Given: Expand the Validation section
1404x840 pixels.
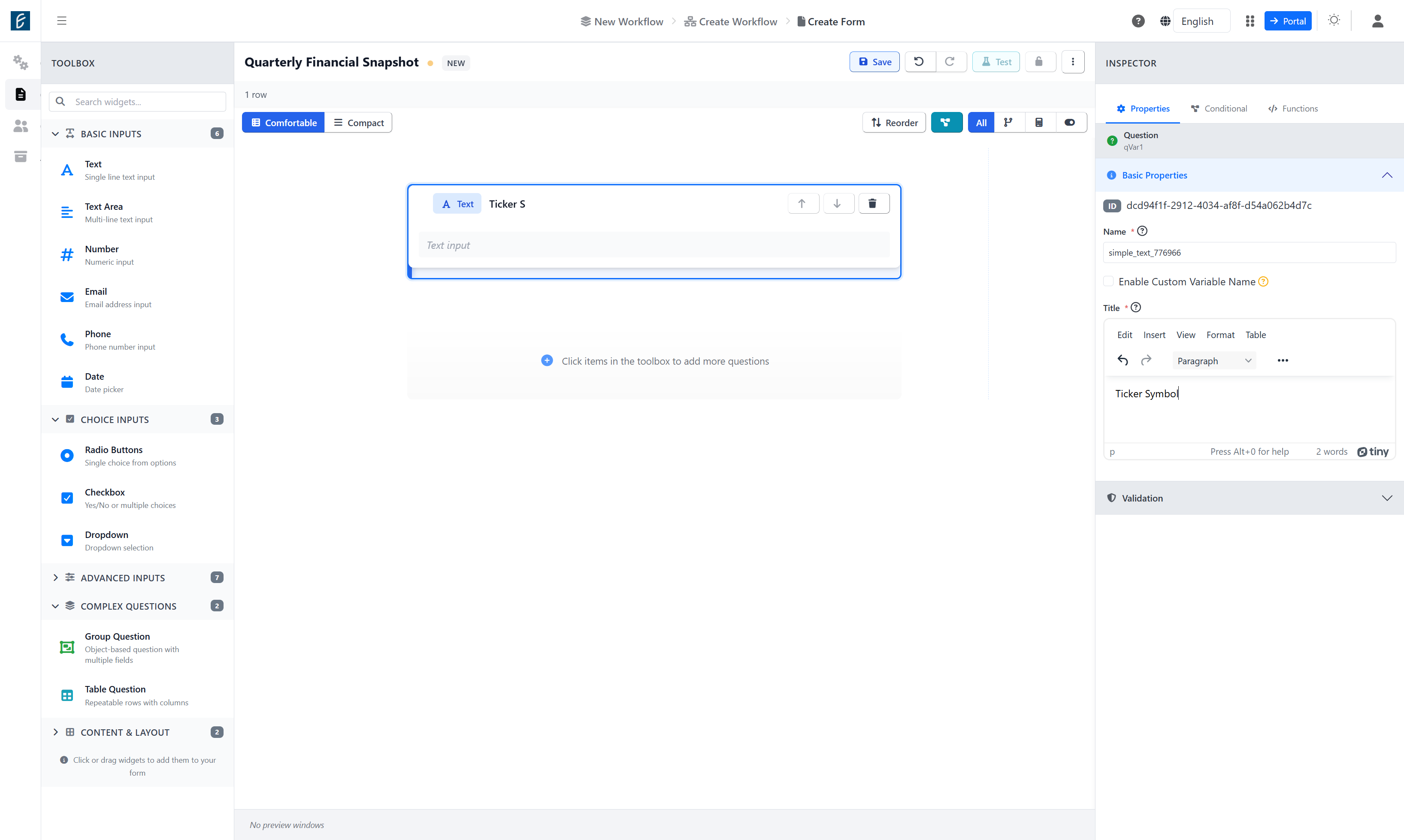Looking at the screenshot, I should tap(1250, 498).
